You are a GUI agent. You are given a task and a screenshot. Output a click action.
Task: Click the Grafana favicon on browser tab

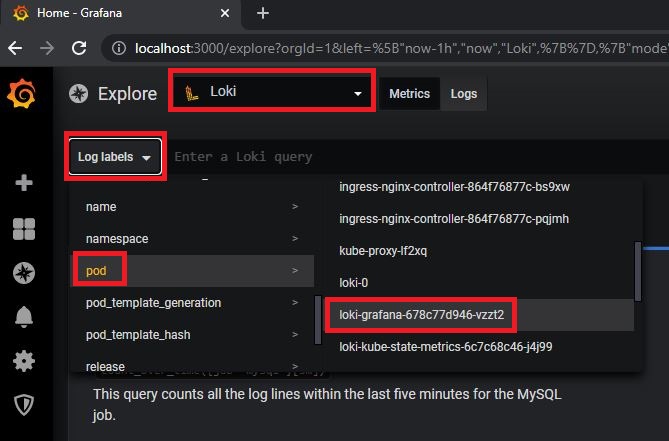21,13
